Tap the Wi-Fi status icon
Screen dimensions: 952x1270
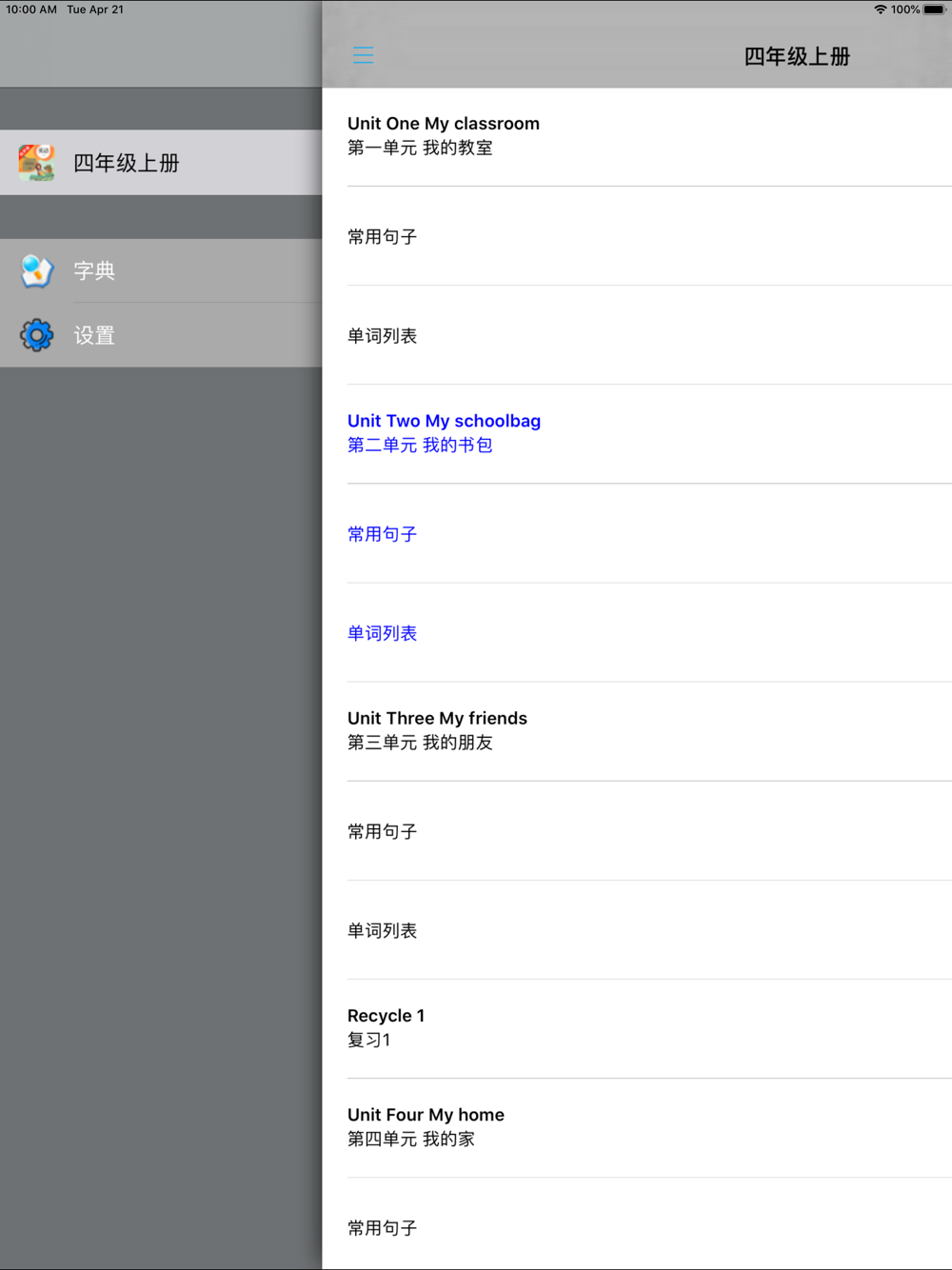point(880,10)
